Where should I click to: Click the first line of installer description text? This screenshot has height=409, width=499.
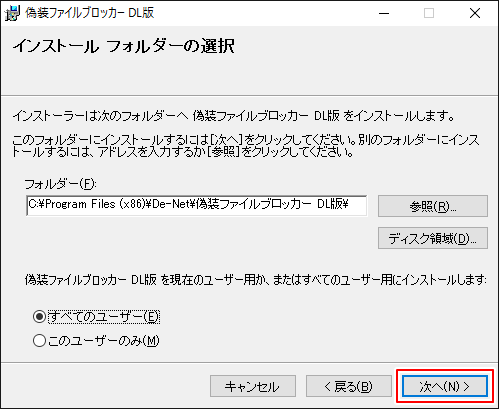tap(234, 116)
